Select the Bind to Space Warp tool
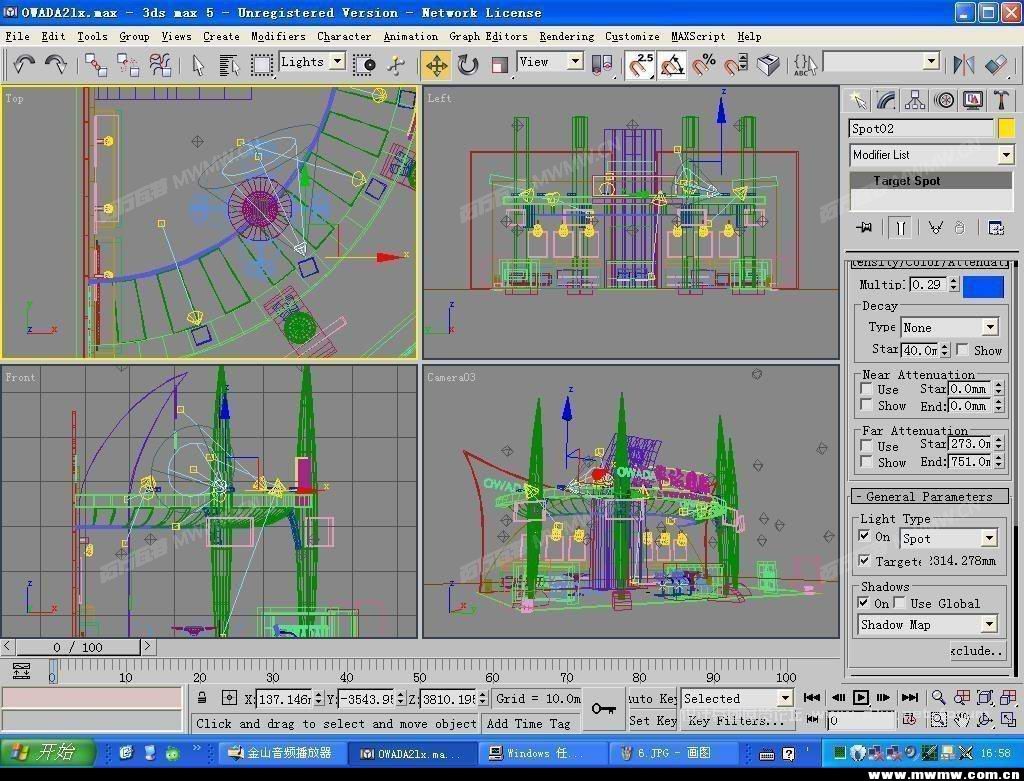Image resolution: width=1024 pixels, height=781 pixels. coord(159,65)
